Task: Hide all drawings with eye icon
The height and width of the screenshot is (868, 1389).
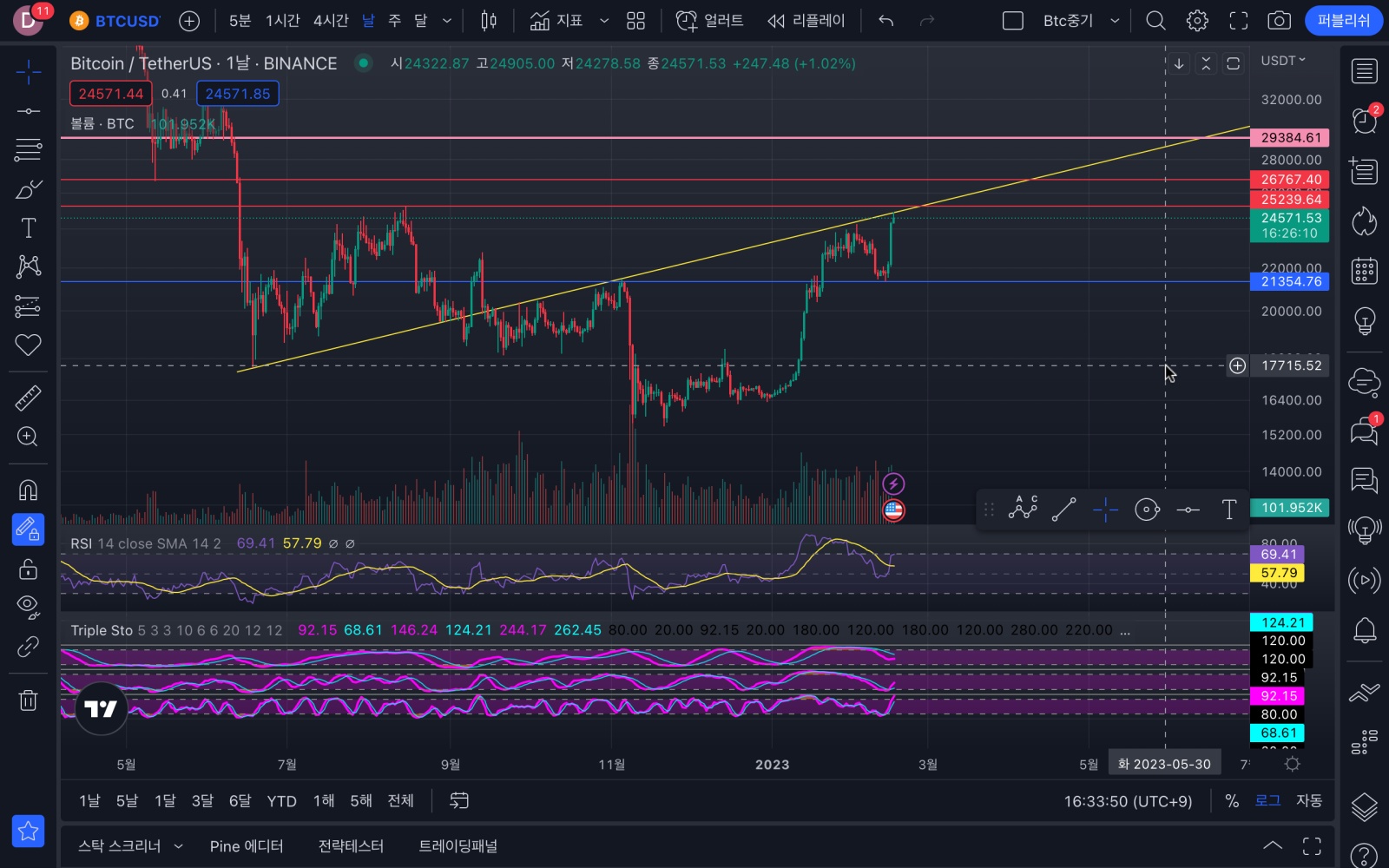Action: point(28,608)
